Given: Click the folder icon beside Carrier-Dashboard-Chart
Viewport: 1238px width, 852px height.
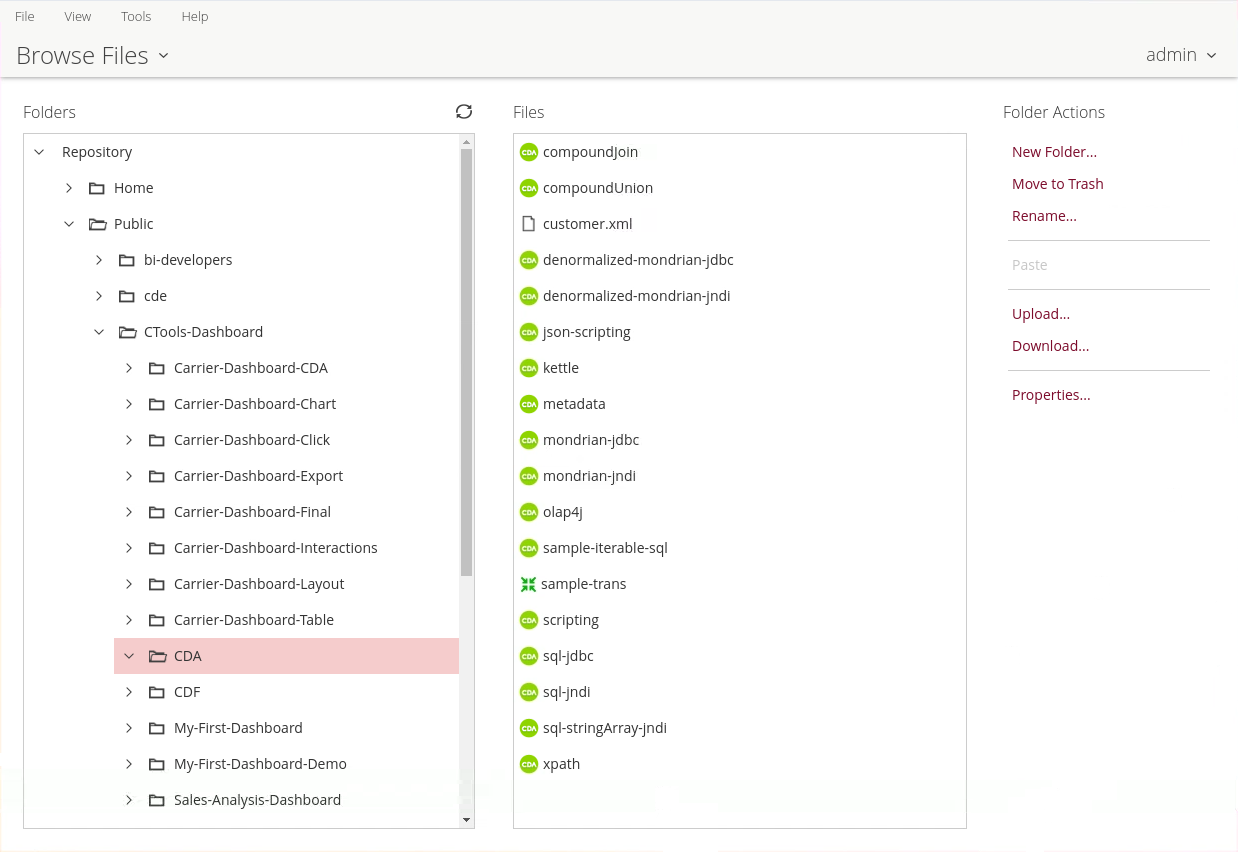Looking at the screenshot, I should point(157,404).
